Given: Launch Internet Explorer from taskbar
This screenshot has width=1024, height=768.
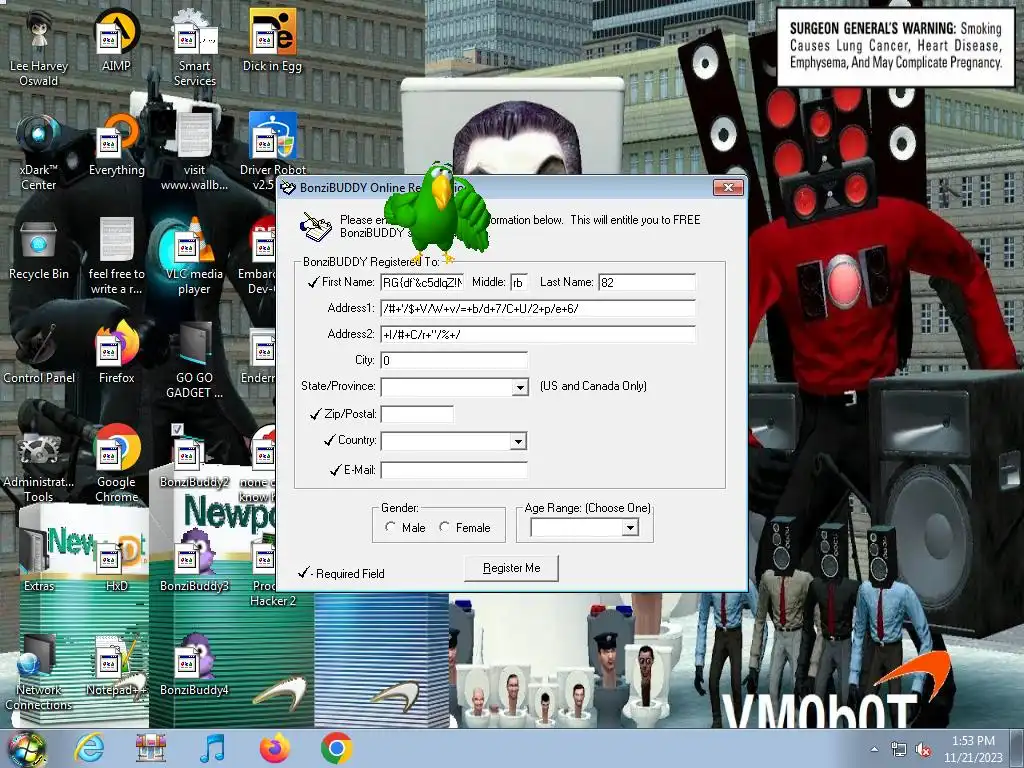Looking at the screenshot, I should pyautogui.click(x=89, y=748).
